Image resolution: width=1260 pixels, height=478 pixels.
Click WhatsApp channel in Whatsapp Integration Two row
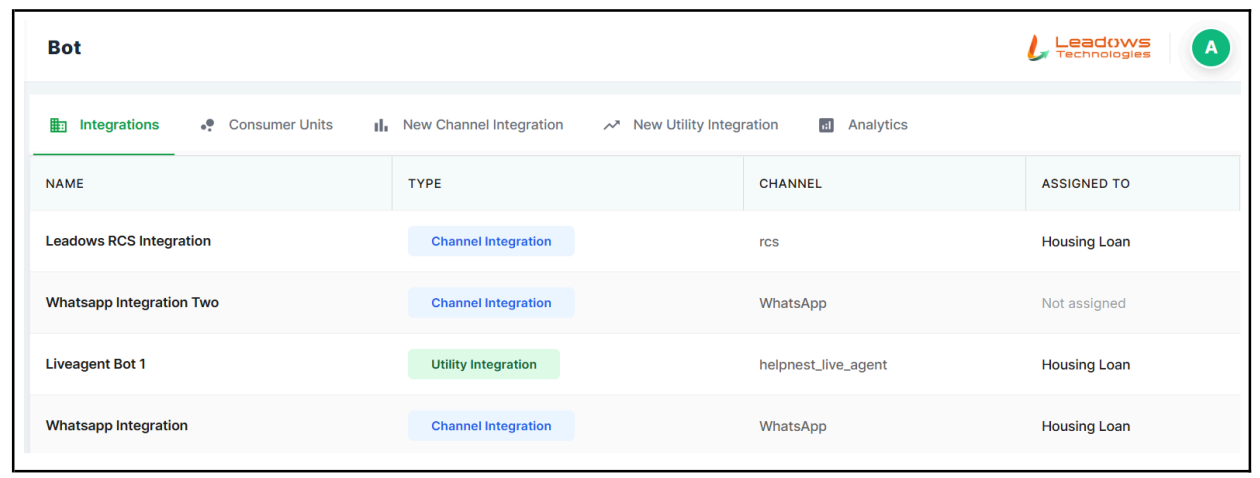coord(793,303)
